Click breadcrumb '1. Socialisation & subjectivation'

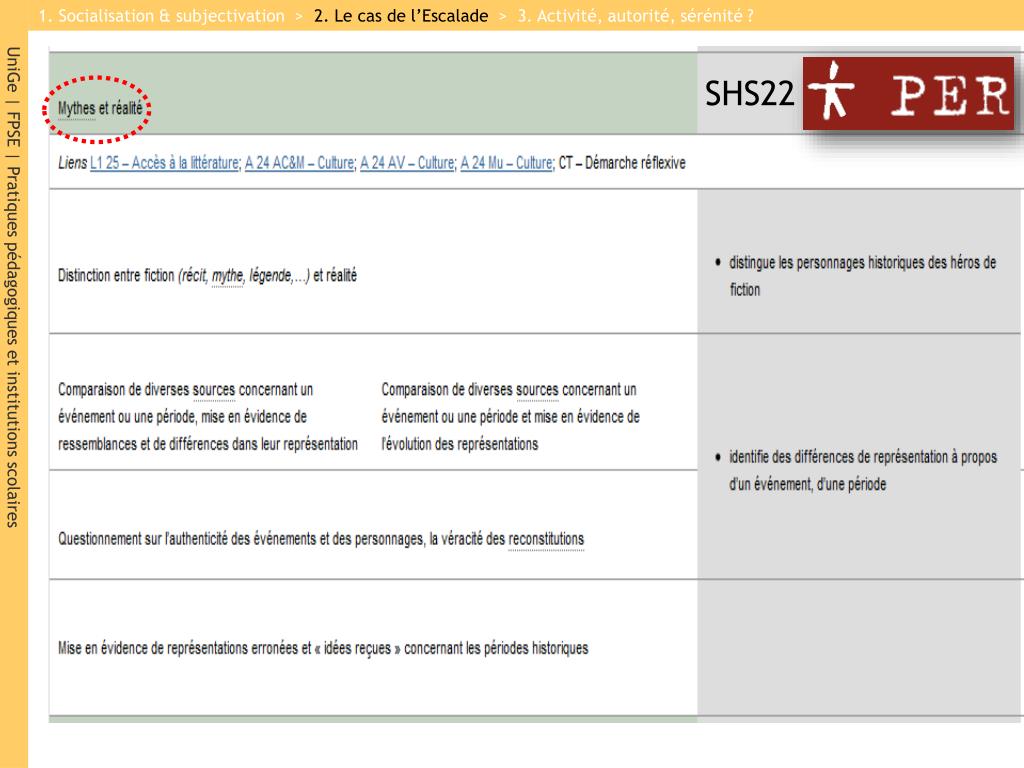click(x=162, y=16)
